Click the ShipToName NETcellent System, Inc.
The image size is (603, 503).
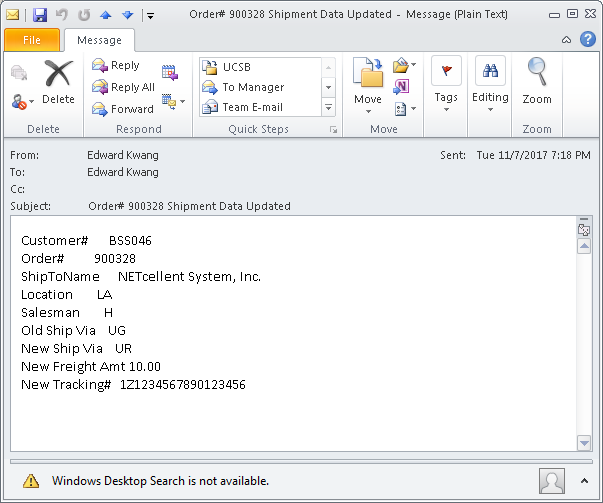pos(189,276)
